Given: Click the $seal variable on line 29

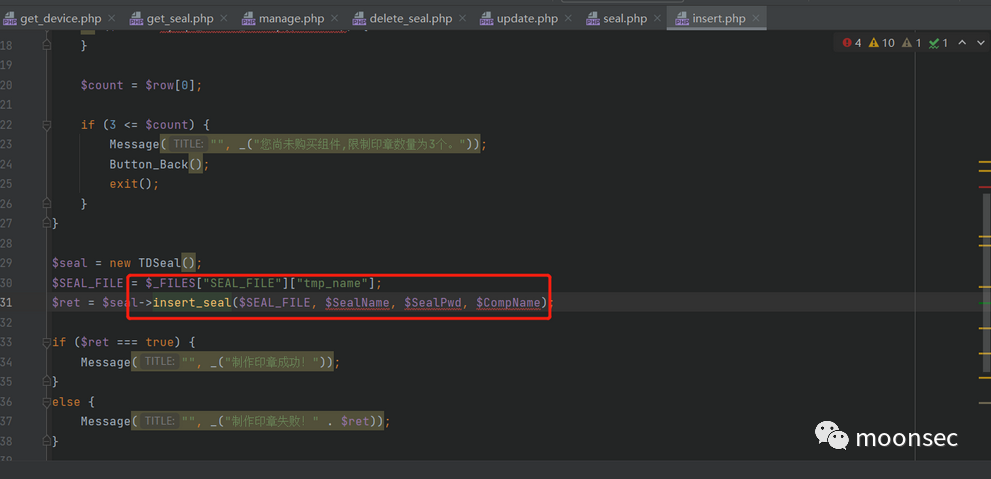Looking at the screenshot, I should (70, 263).
